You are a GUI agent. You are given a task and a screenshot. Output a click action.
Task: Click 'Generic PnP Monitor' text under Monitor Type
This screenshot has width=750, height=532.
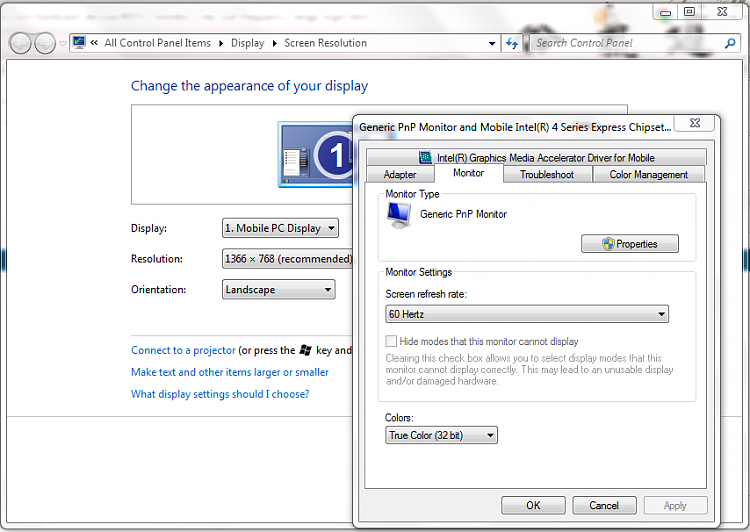pos(463,214)
